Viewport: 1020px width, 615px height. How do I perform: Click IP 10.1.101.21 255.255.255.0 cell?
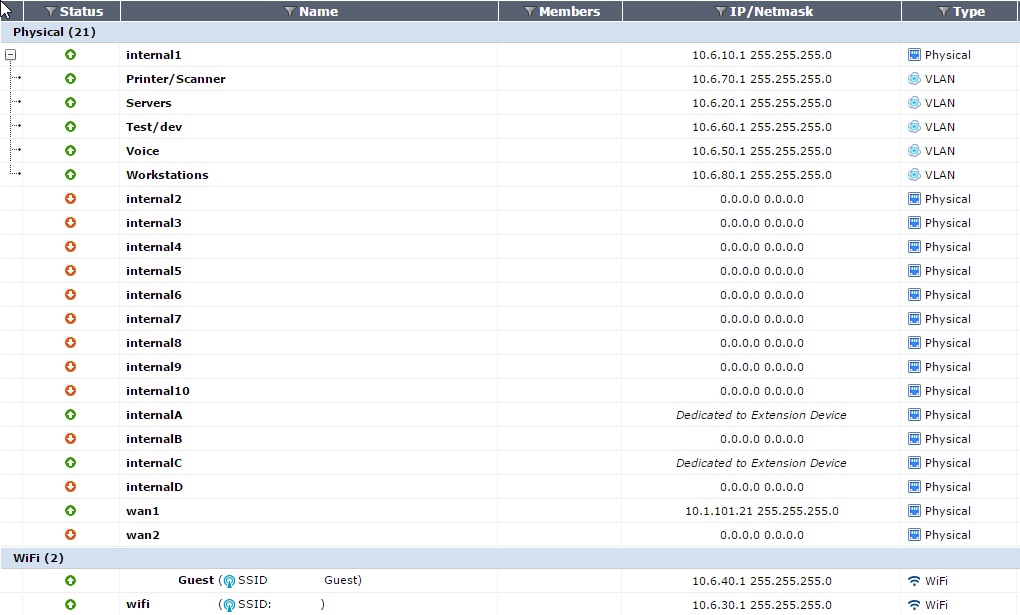tap(762, 511)
